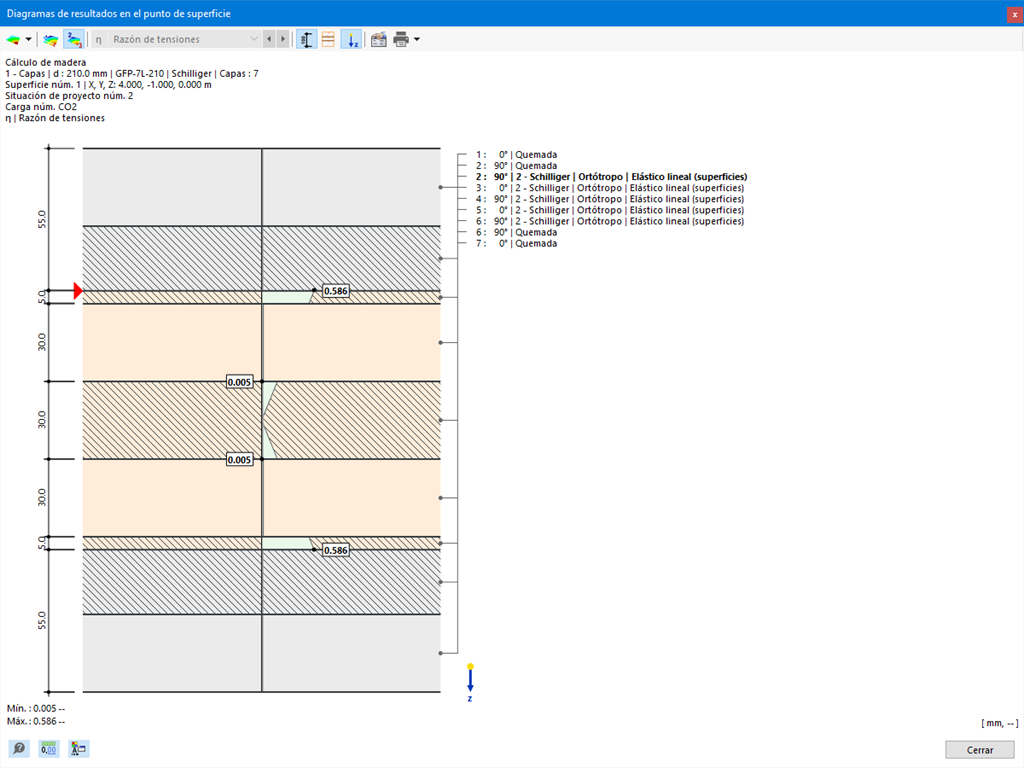Open the result surface icon's dropdown arrow
The height and width of the screenshot is (768, 1024).
pos(28,40)
